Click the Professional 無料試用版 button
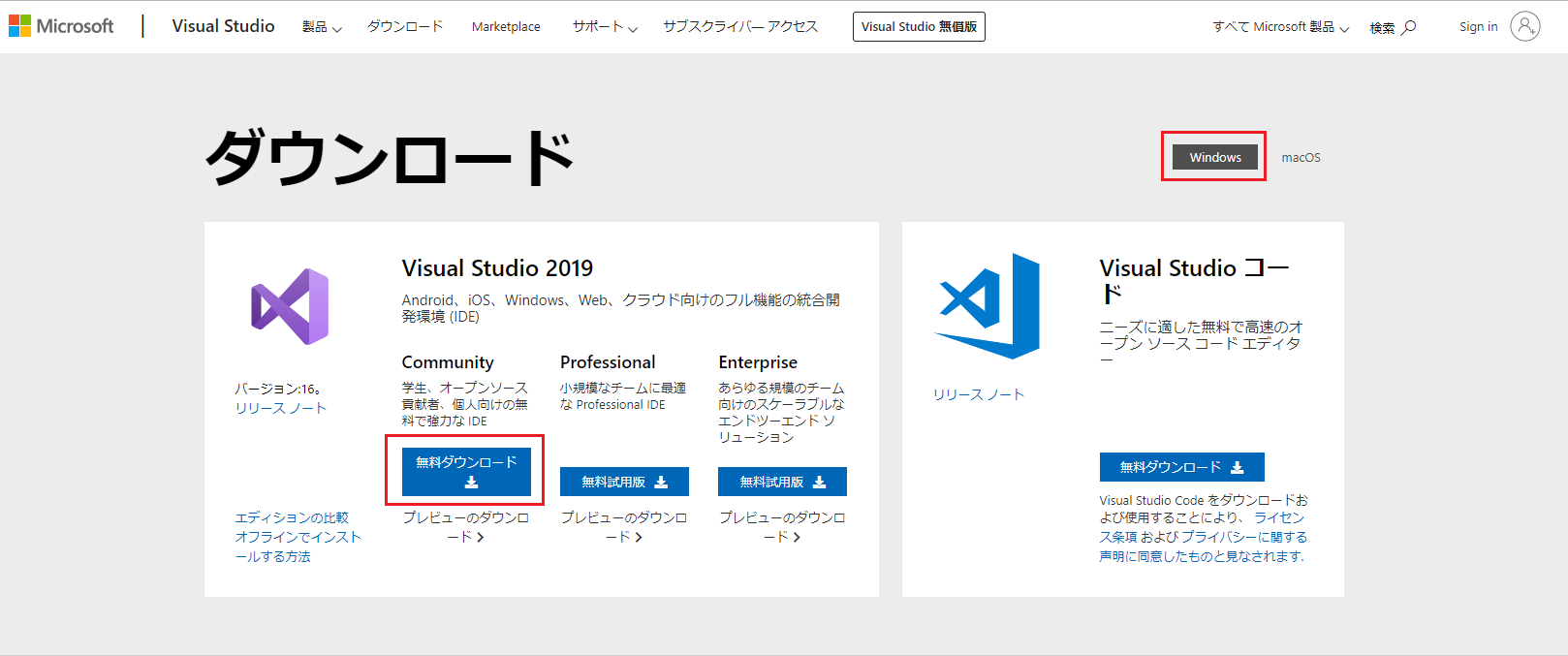Image resolution: width=1568 pixels, height=656 pixels. click(624, 482)
